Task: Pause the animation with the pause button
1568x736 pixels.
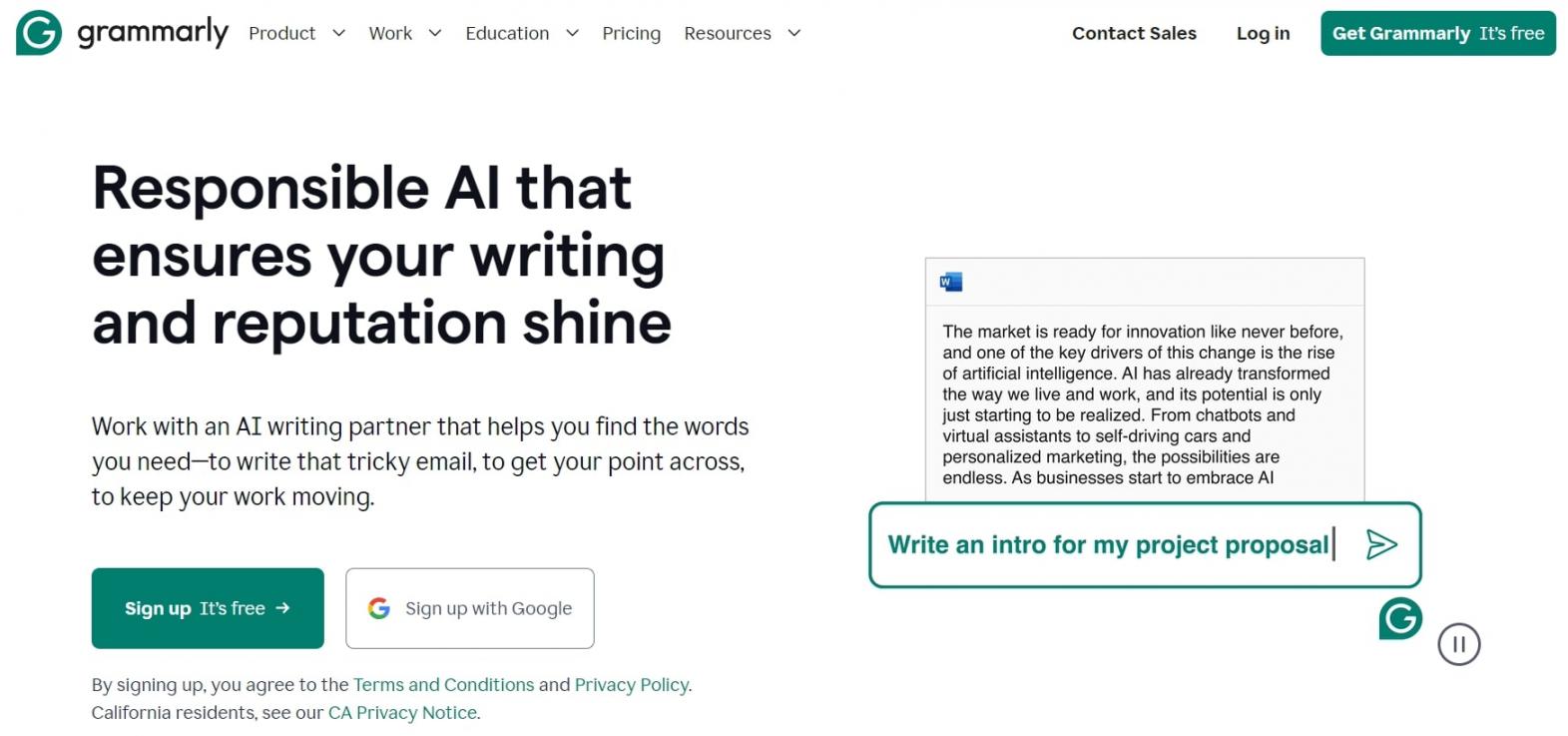Action: tap(1458, 644)
